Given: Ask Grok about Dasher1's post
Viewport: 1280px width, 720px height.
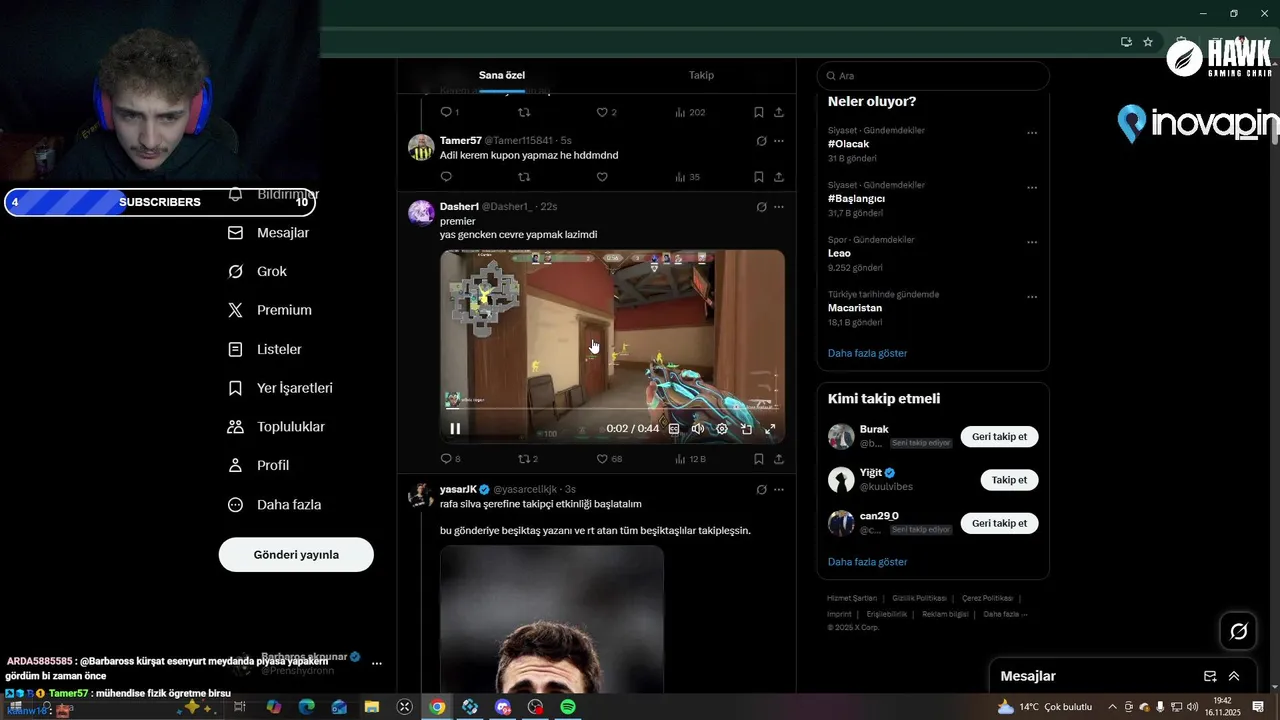Looking at the screenshot, I should [761, 207].
